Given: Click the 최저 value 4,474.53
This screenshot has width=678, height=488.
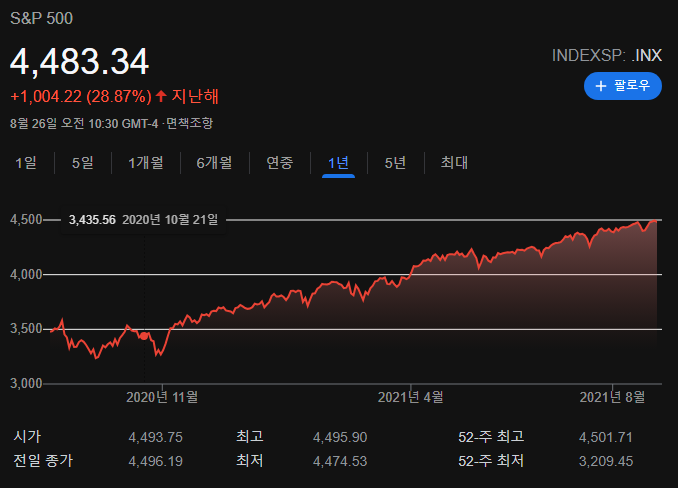Looking at the screenshot, I should 340,462.
